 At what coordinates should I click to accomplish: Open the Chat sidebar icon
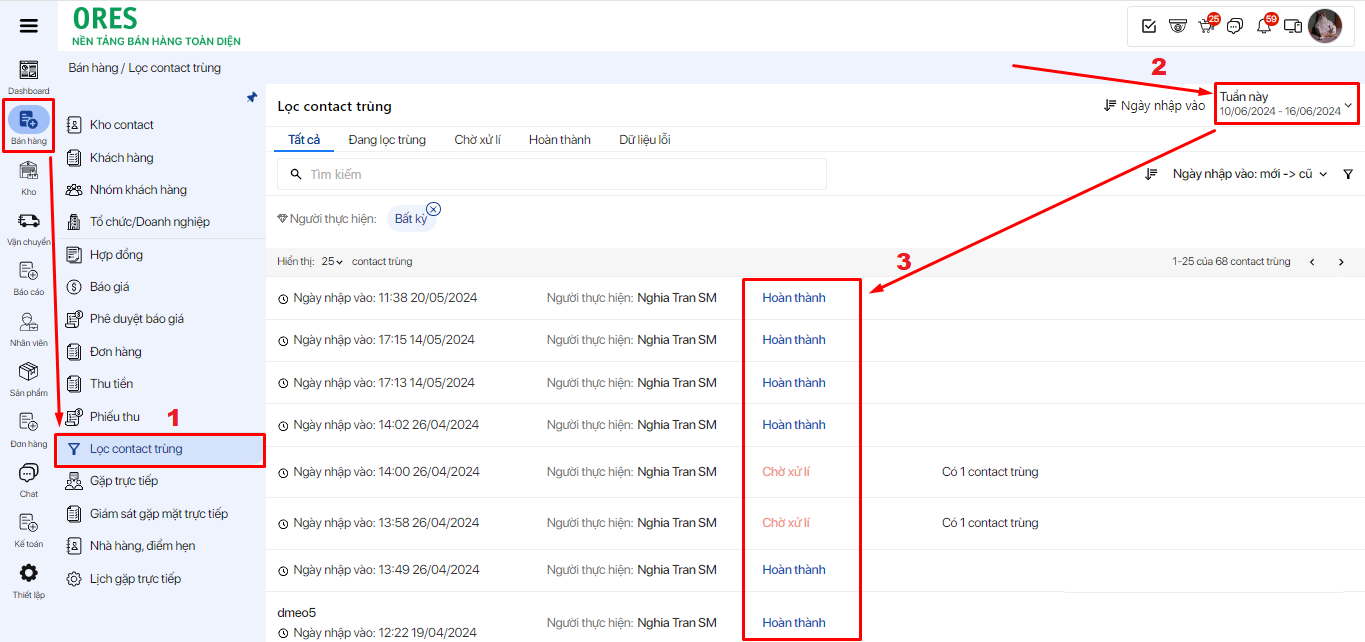click(x=29, y=477)
